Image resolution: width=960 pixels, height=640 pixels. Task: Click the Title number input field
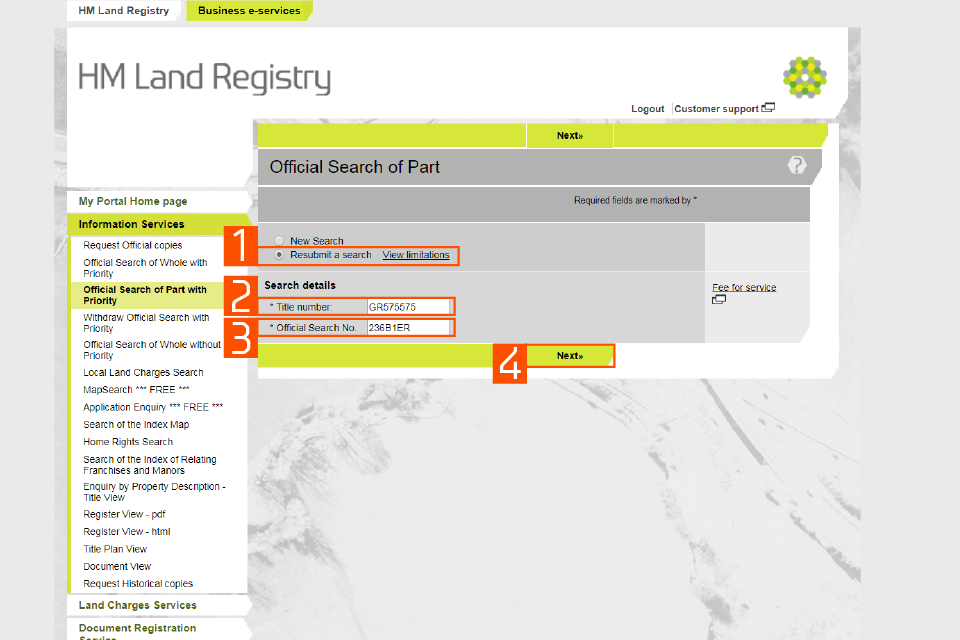(410, 307)
